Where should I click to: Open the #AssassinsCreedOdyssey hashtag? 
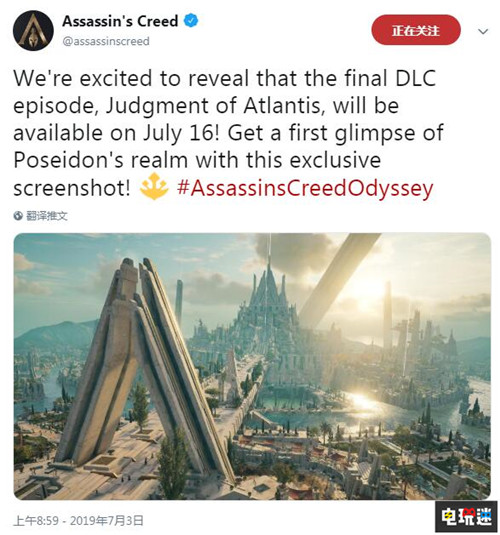305,188
